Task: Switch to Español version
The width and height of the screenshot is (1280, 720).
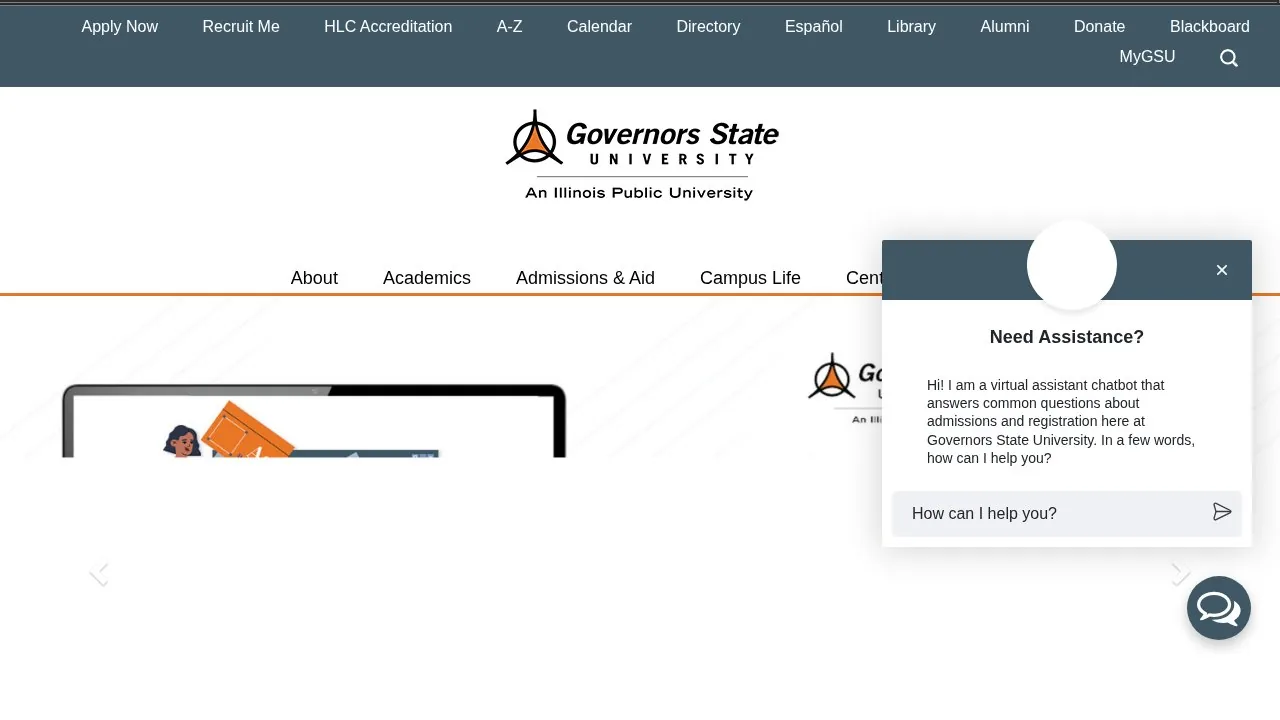Action: (814, 27)
